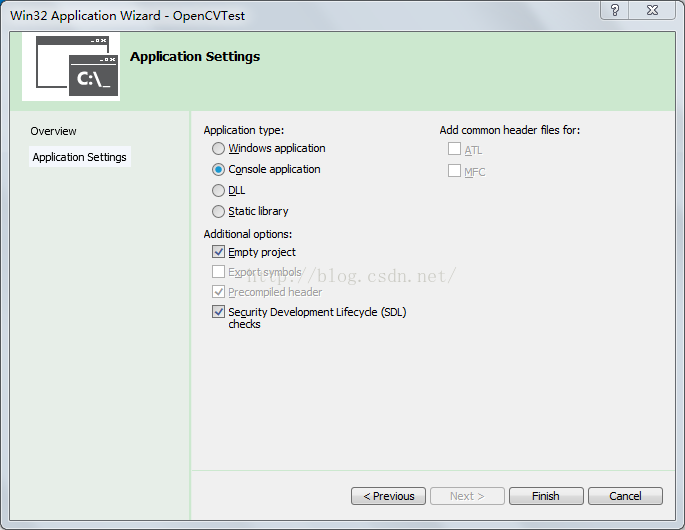Select the Console application radio button
The width and height of the screenshot is (685, 530).
pos(218,170)
